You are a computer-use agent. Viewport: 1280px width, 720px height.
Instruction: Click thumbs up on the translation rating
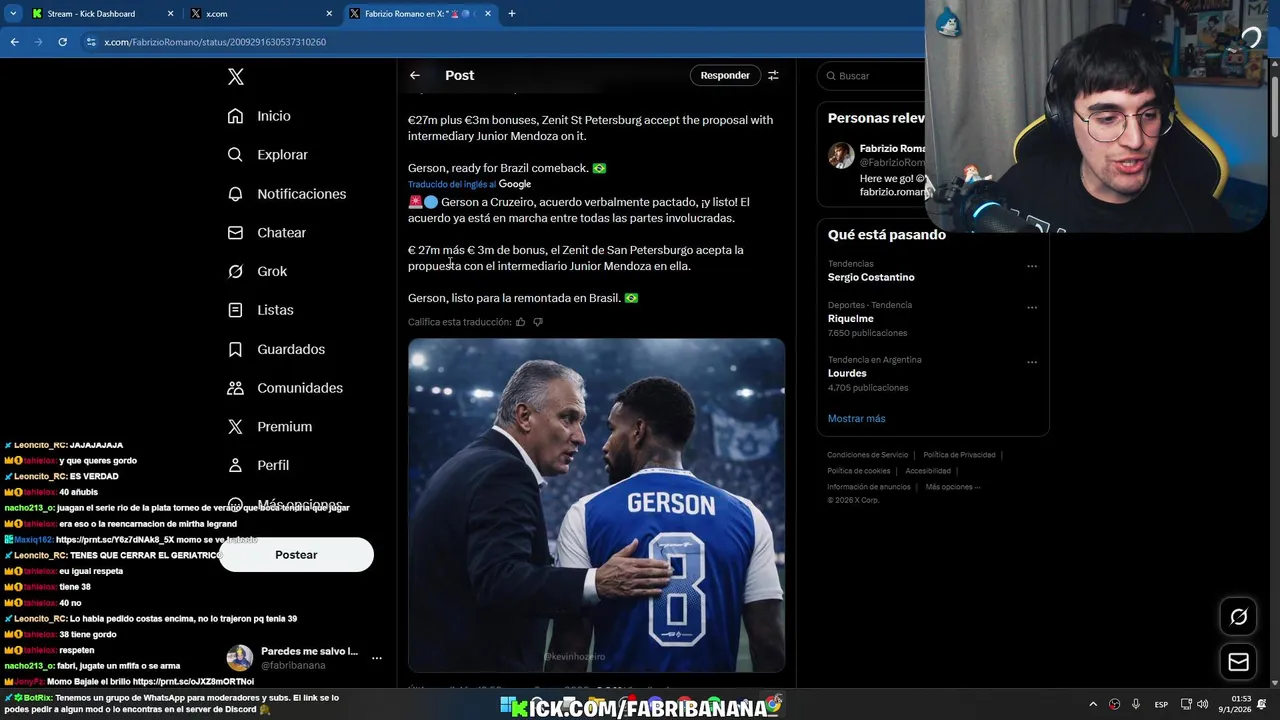point(520,322)
